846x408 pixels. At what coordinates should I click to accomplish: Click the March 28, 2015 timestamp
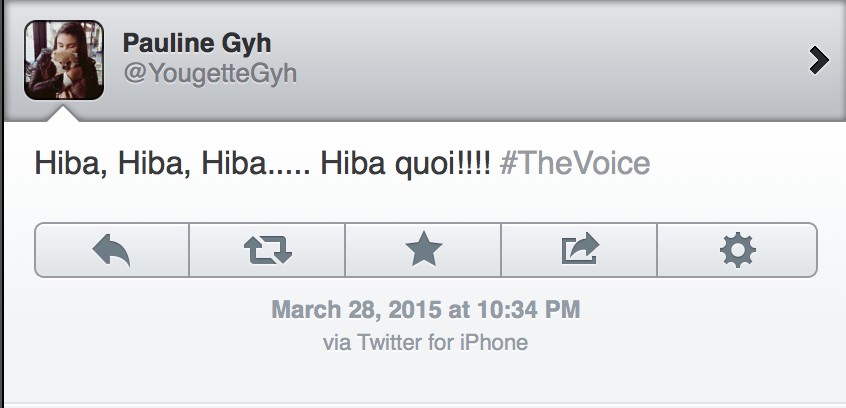click(x=426, y=309)
